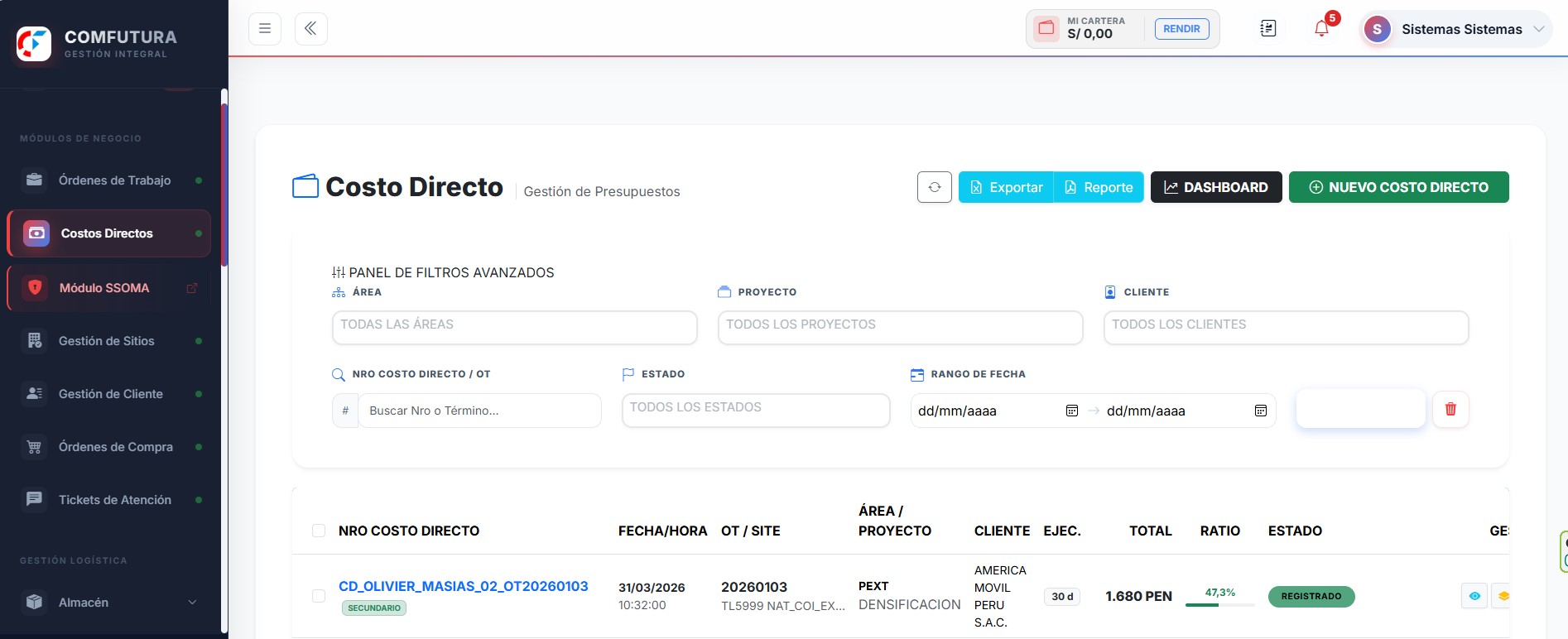Open Órdenes de Trabajo menu item
The height and width of the screenshot is (639, 1568).
click(109, 180)
